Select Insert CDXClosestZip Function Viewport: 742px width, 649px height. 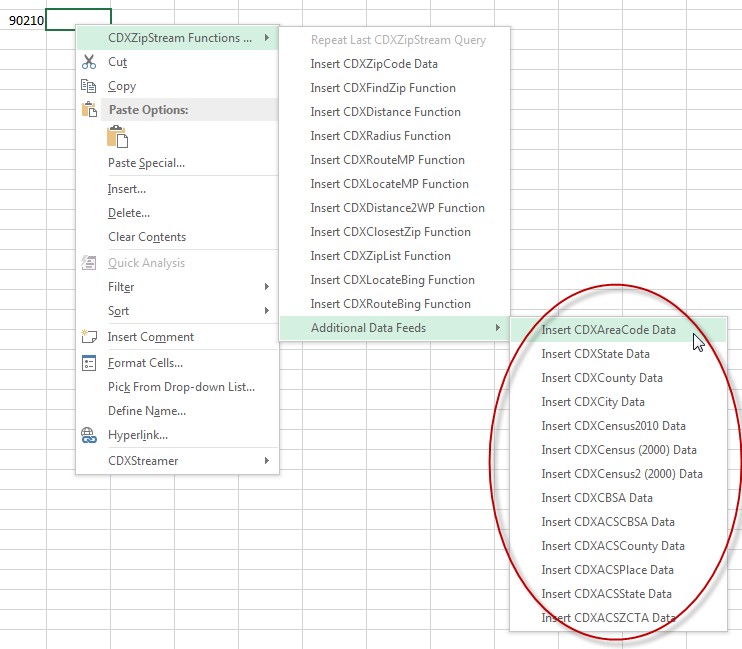click(395, 232)
